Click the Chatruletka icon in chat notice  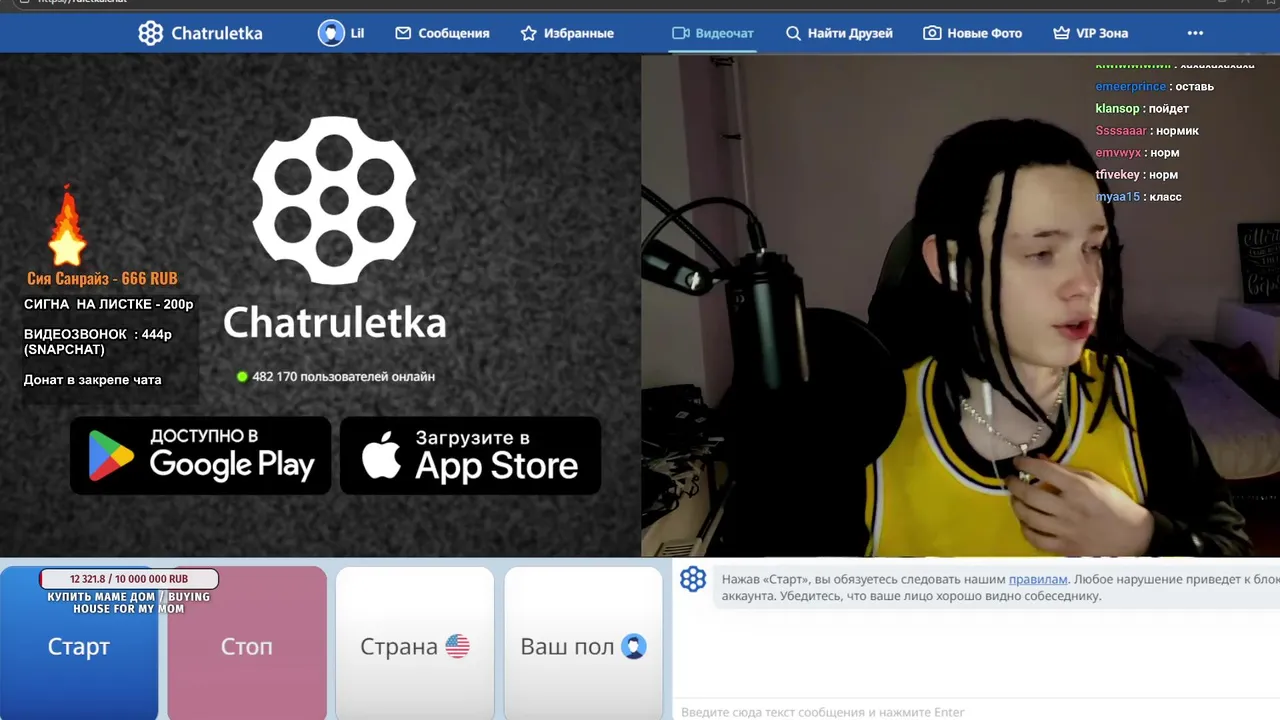click(x=693, y=579)
